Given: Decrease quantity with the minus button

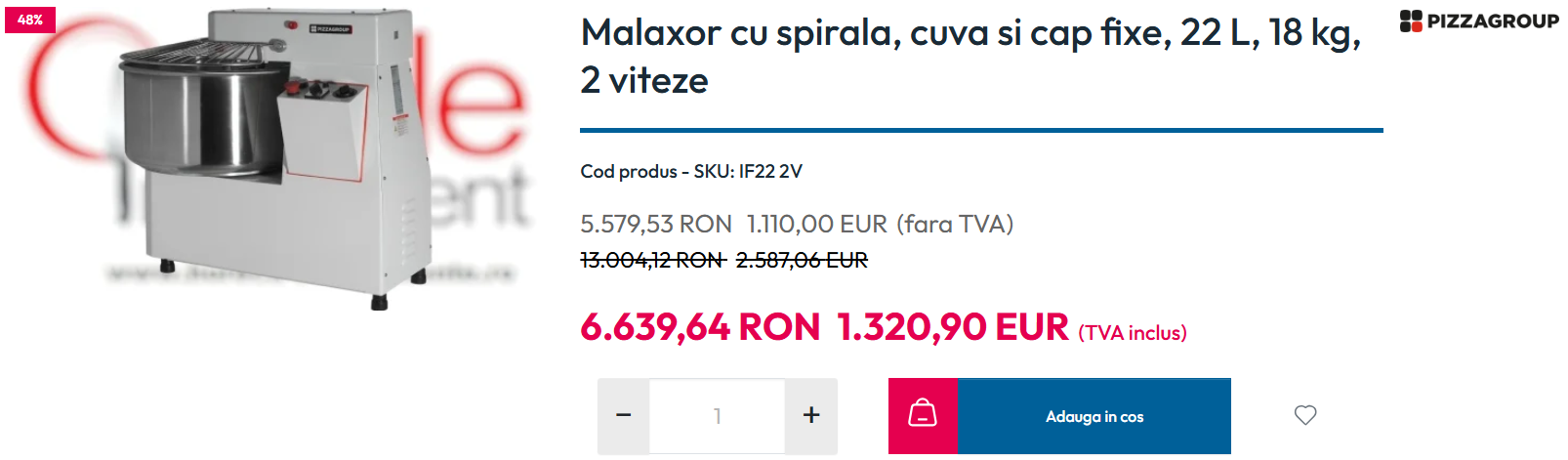Looking at the screenshot, I should (x=624, y=416).
